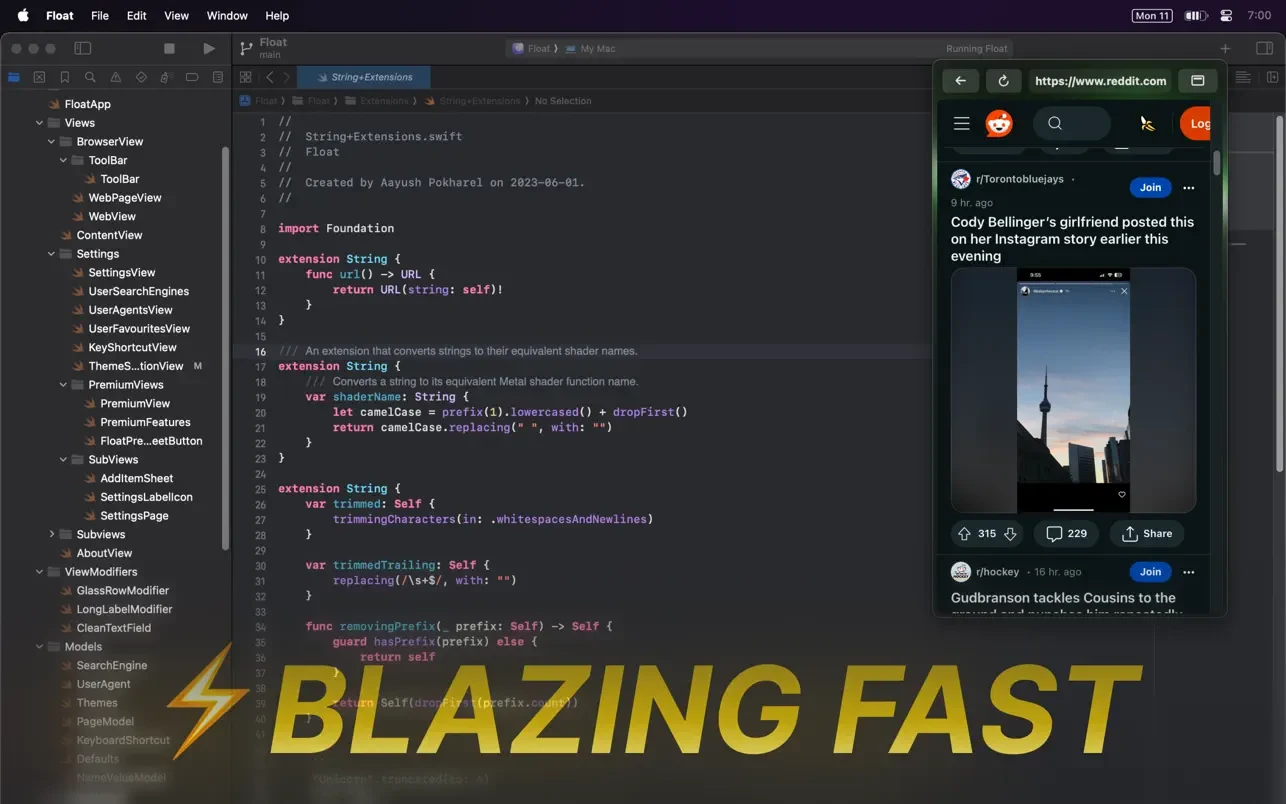Collapse the ViewModifiers group
Viewport: 1286px width, 804px height.
(40, 572)
